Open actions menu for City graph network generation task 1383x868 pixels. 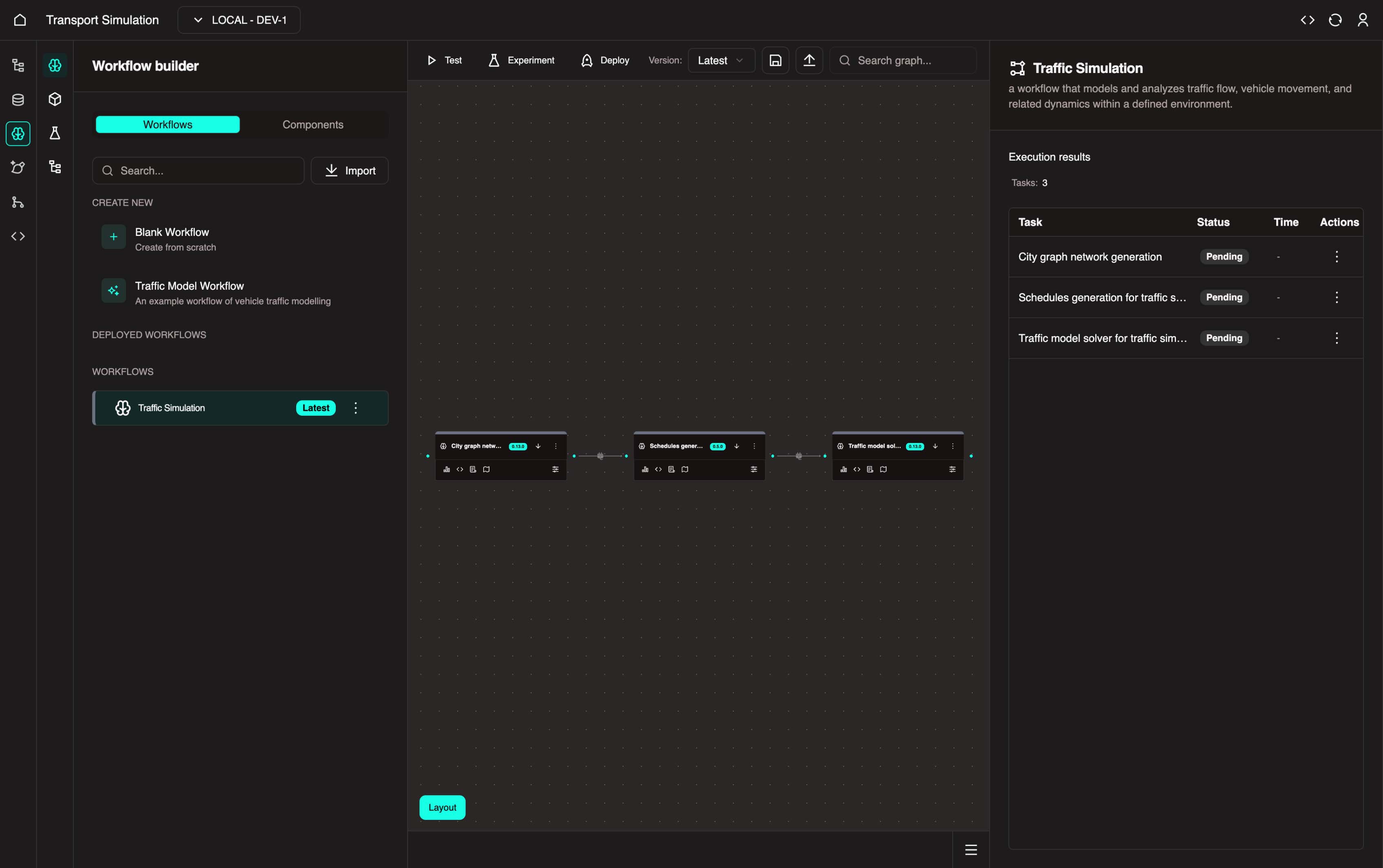coord(1337,257)
